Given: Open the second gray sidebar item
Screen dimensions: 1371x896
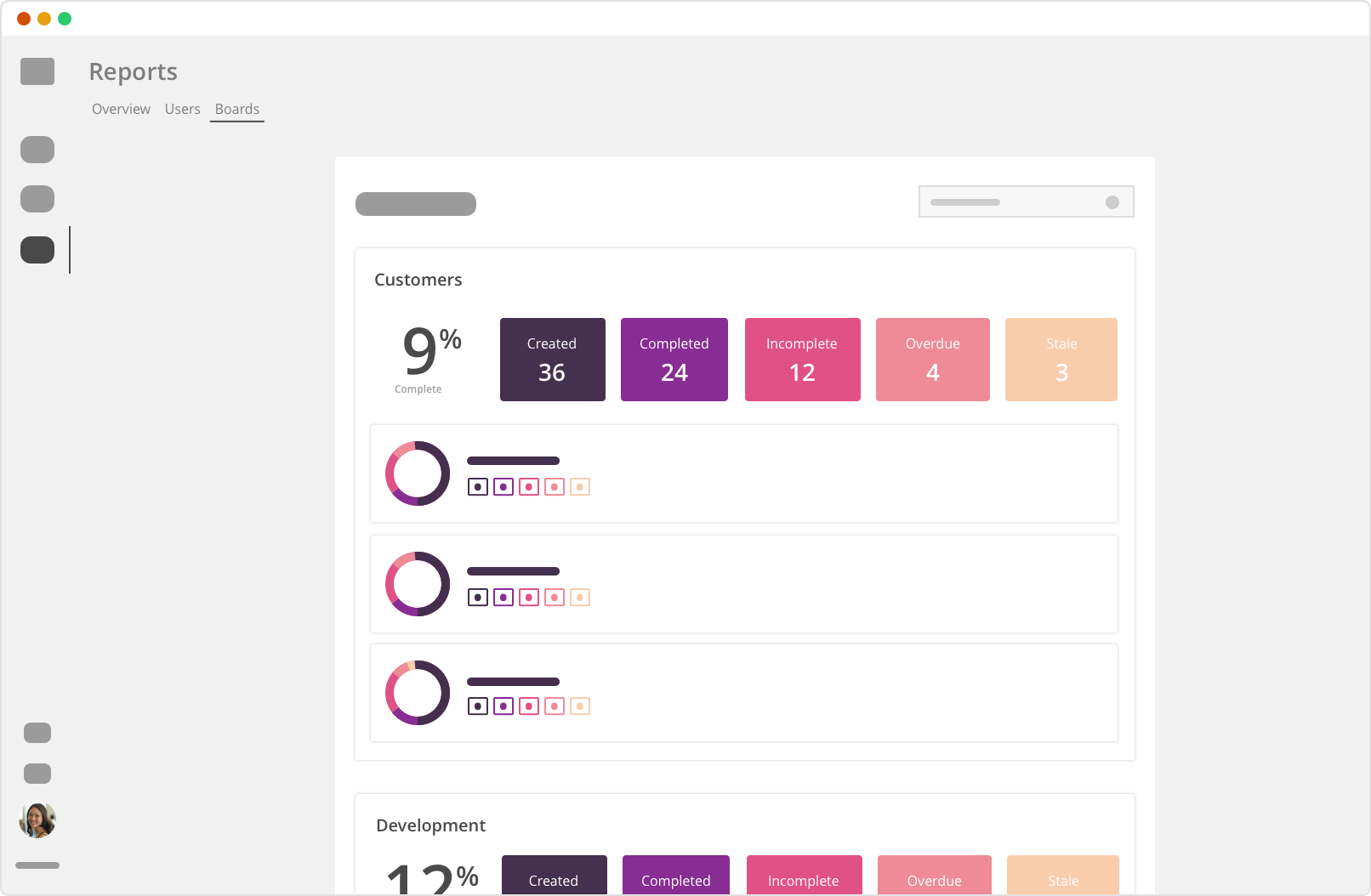Looking at the screenshot, I should tap(37, 199).
